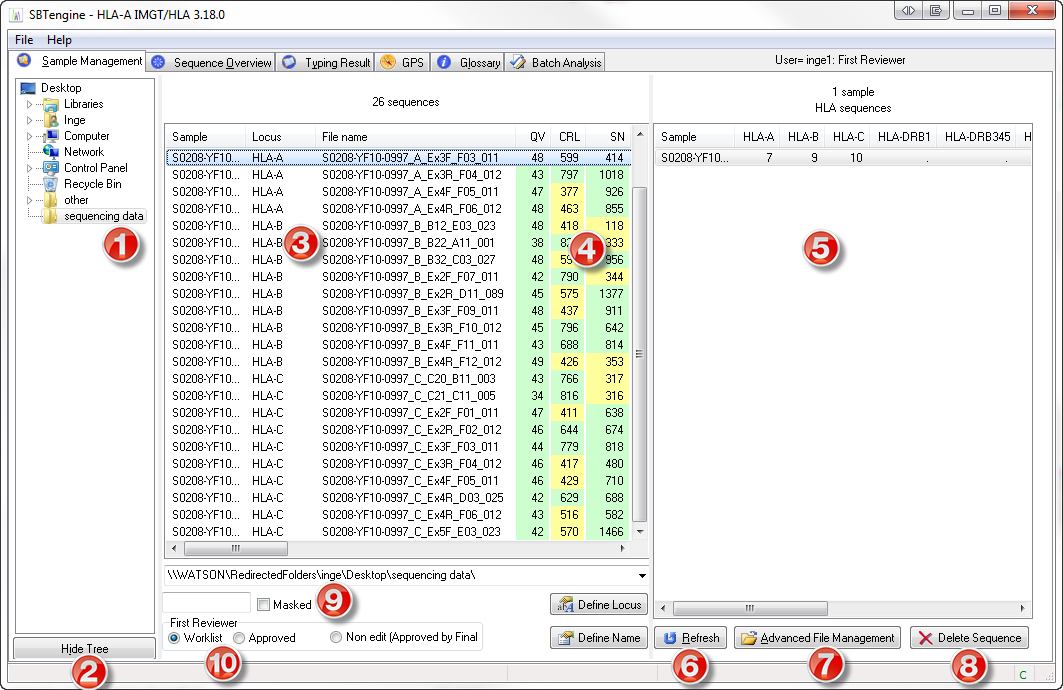Click the 'other' folder icon
The width and height of the screenshot is (1063, 690).
pos(51,200)
